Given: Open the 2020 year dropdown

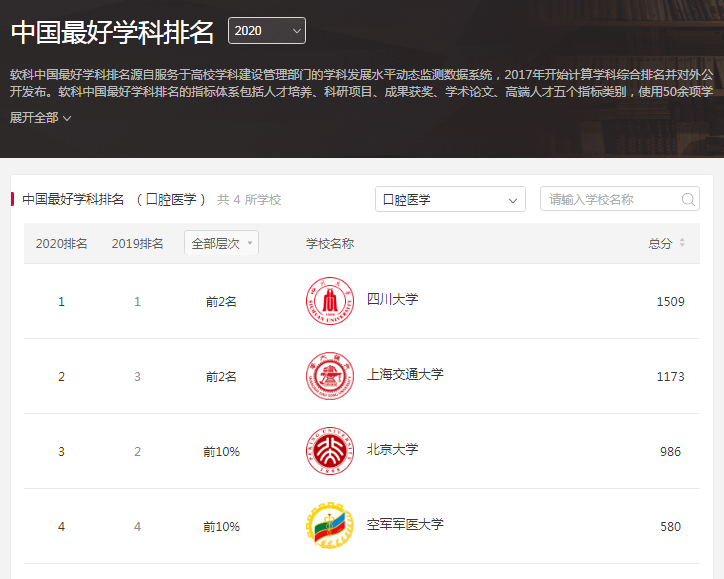Looking at the screenshot, I should [267, 30].
